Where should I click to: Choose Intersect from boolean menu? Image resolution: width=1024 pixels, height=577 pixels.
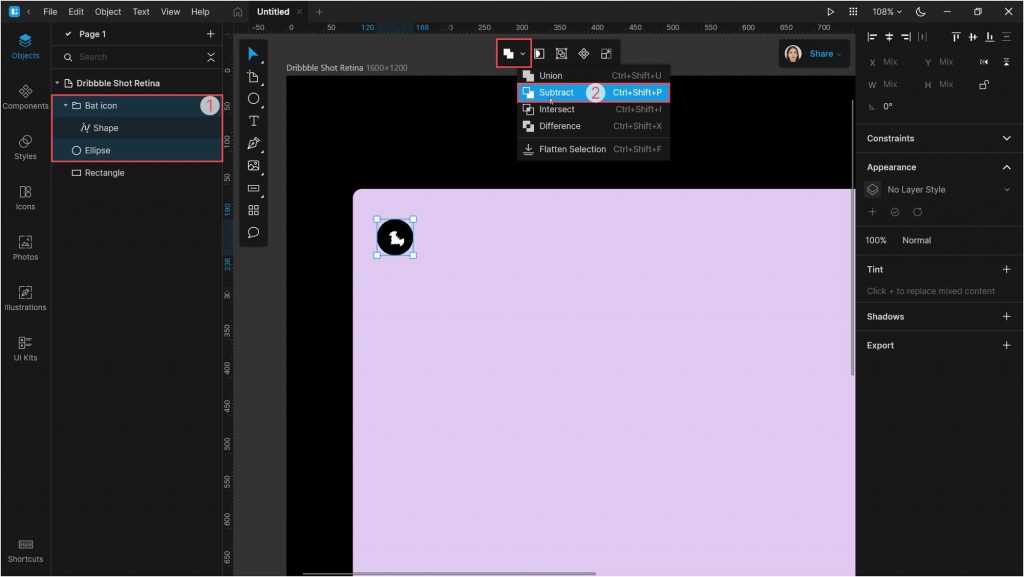pos(593,109)
